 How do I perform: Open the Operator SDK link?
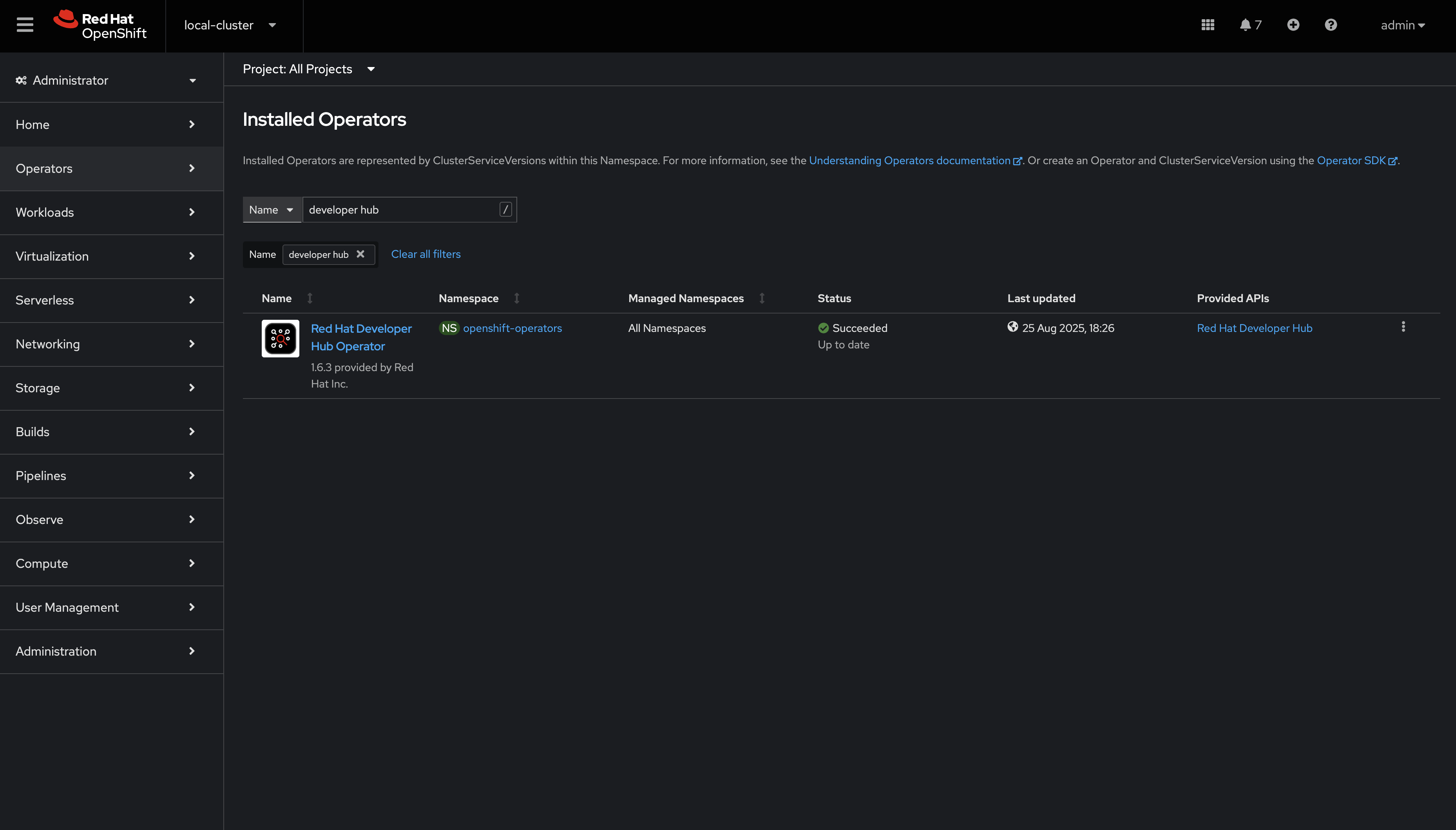tap(1356, 161)
